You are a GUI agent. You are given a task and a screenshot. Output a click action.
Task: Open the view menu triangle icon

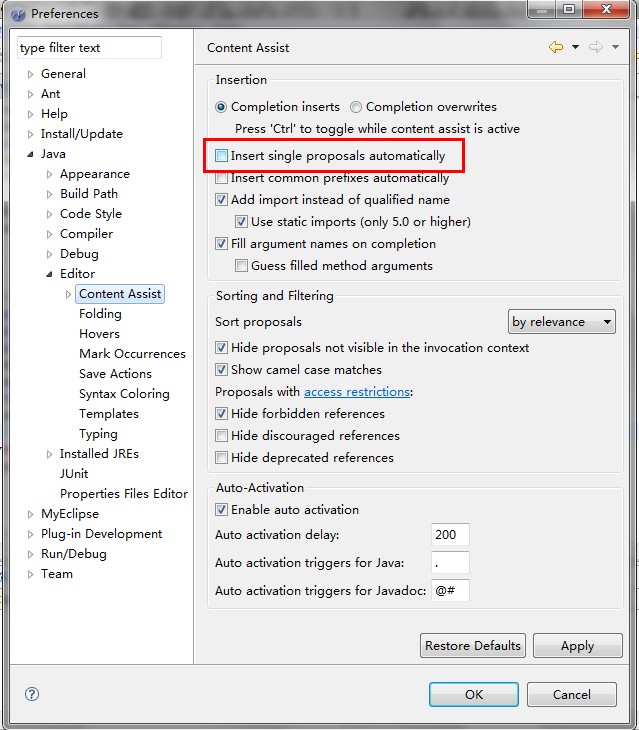tap(616, 48)
